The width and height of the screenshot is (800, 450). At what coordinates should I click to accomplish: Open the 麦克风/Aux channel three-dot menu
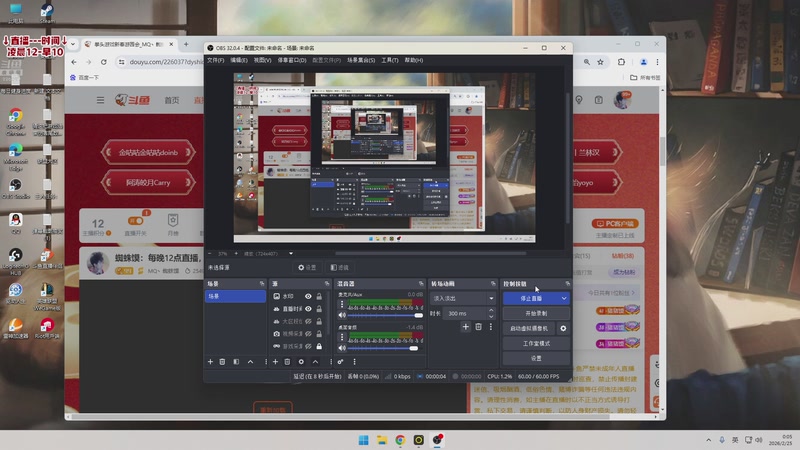point(342,305)
